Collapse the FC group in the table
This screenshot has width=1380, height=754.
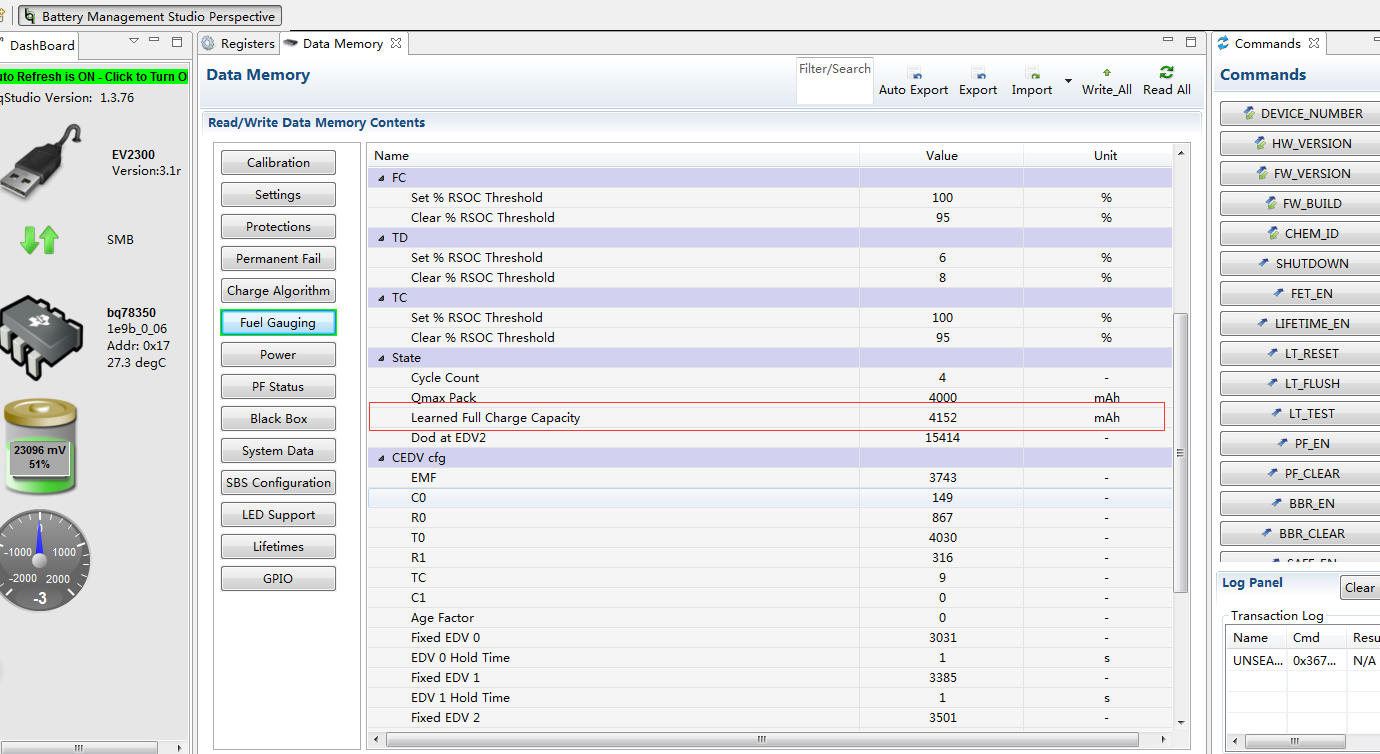pyautogui.click(x=381, y=178)
